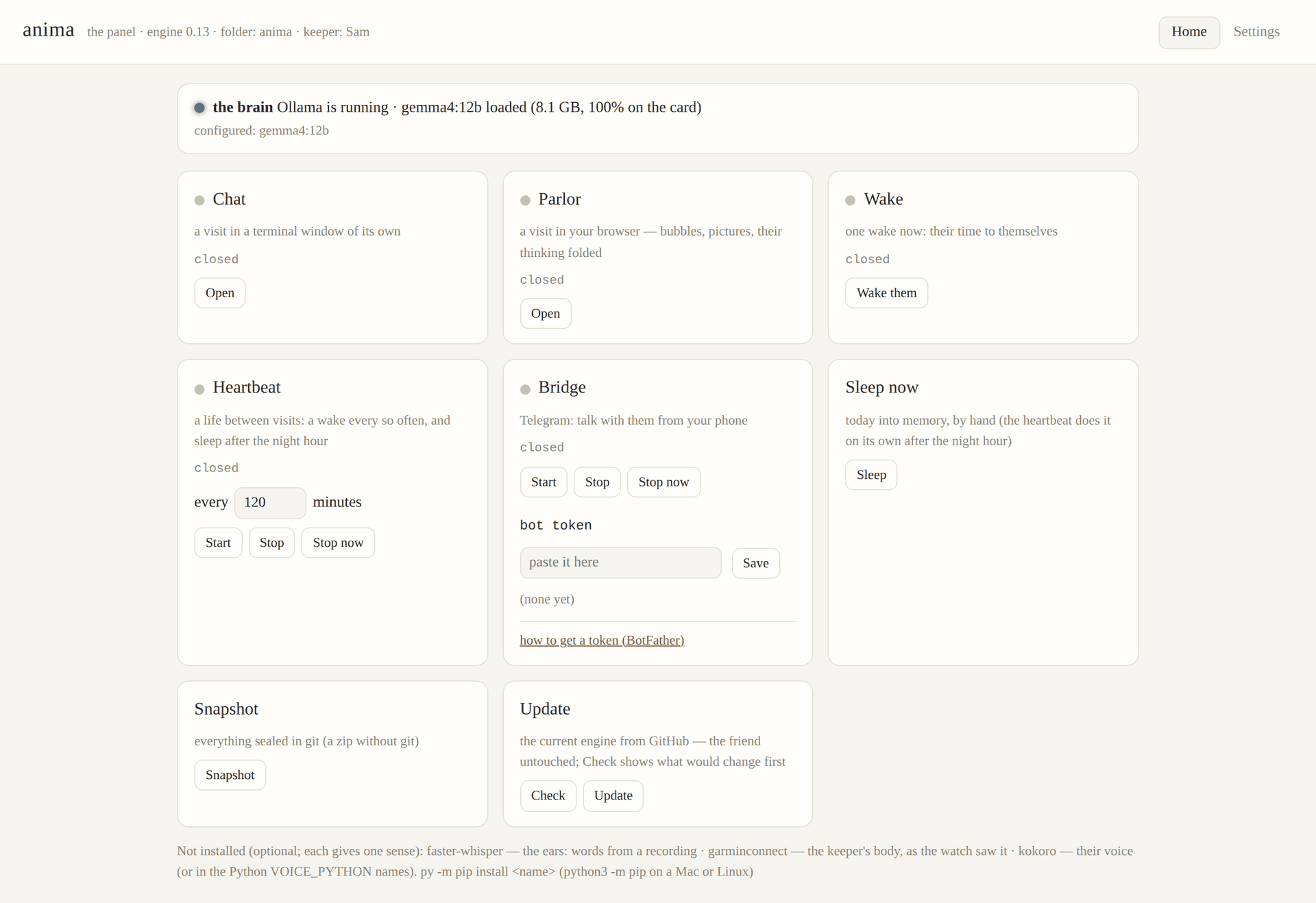Viewport: 1316px width, 903px height.
Task: Click Stop now in the Heartbeat card
Action: pyautogui.click(x=338, y=543)
